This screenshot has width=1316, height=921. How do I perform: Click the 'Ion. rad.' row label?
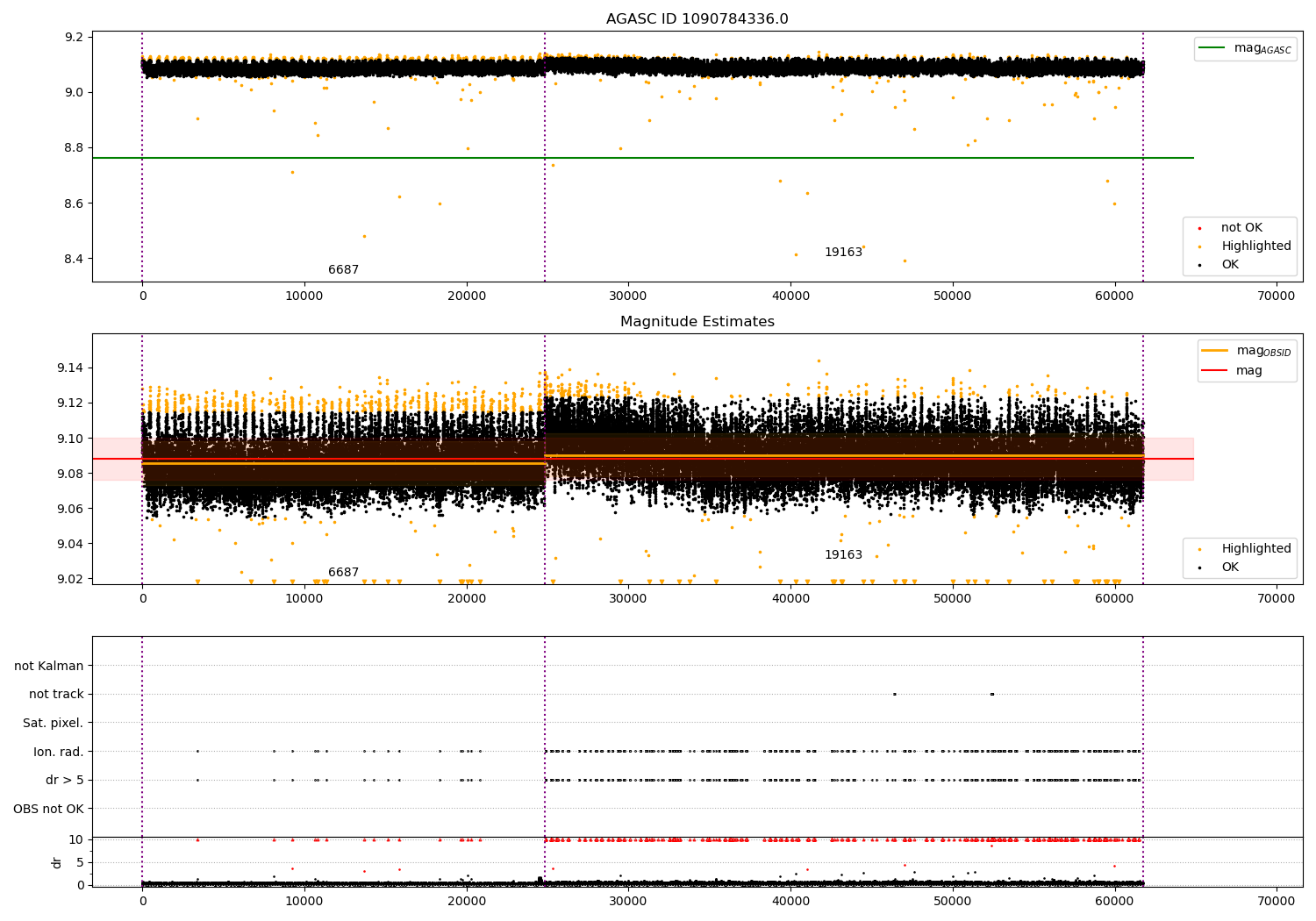pos(59,752)
